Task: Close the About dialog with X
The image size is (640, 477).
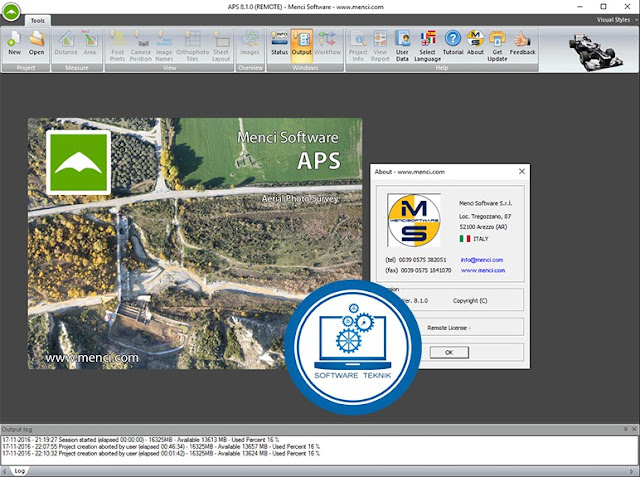Action: [522, 171]
